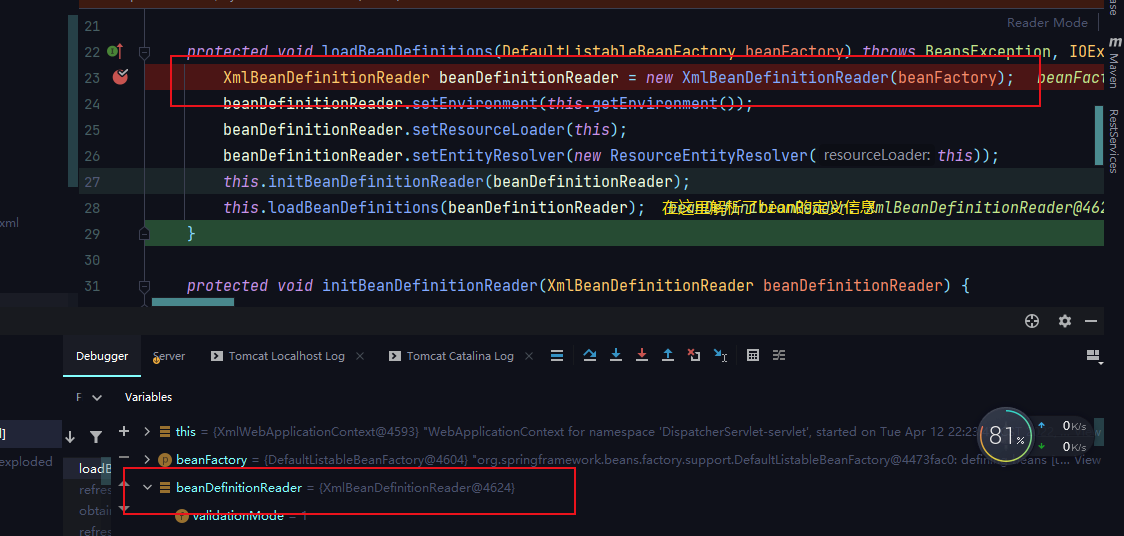Collapse the beanDefinitionReader variable node
Screen dimensions: 1124x536
point(147,487)
